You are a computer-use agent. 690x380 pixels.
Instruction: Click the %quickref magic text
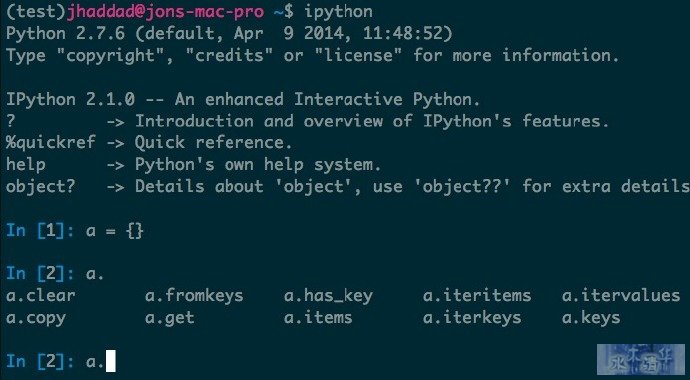point(51,143)
